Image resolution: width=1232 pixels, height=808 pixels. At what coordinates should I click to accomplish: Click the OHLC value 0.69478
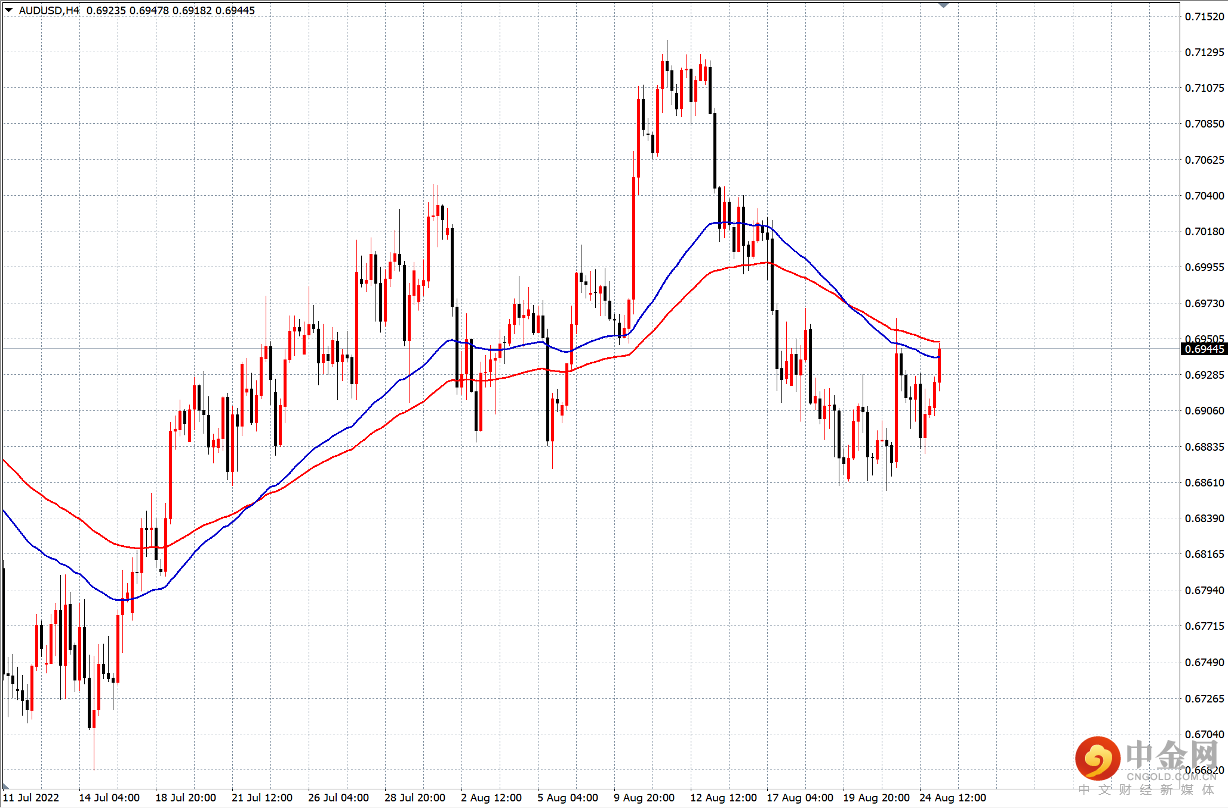[150, 10]
